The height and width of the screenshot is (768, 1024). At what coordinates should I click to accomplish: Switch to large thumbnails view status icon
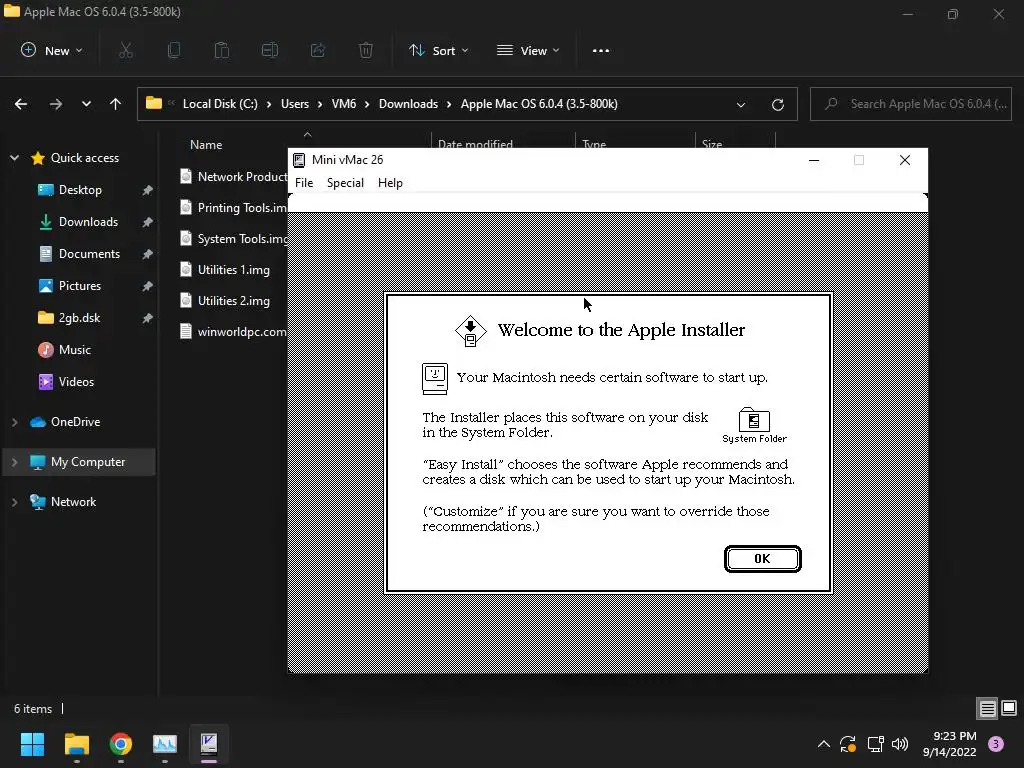pos(1009,708)
